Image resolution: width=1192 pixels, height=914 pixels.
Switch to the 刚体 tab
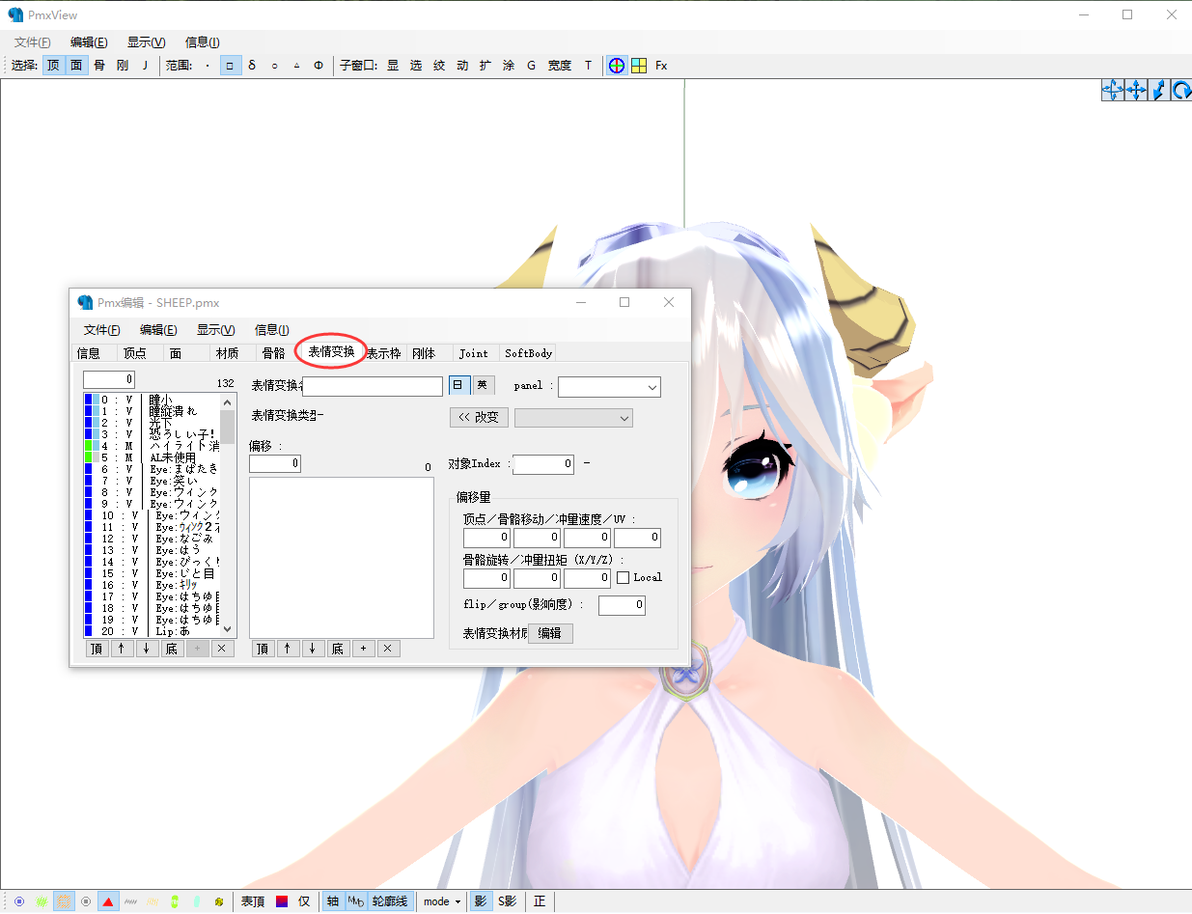pyautogui.click(x=424, y=354)
